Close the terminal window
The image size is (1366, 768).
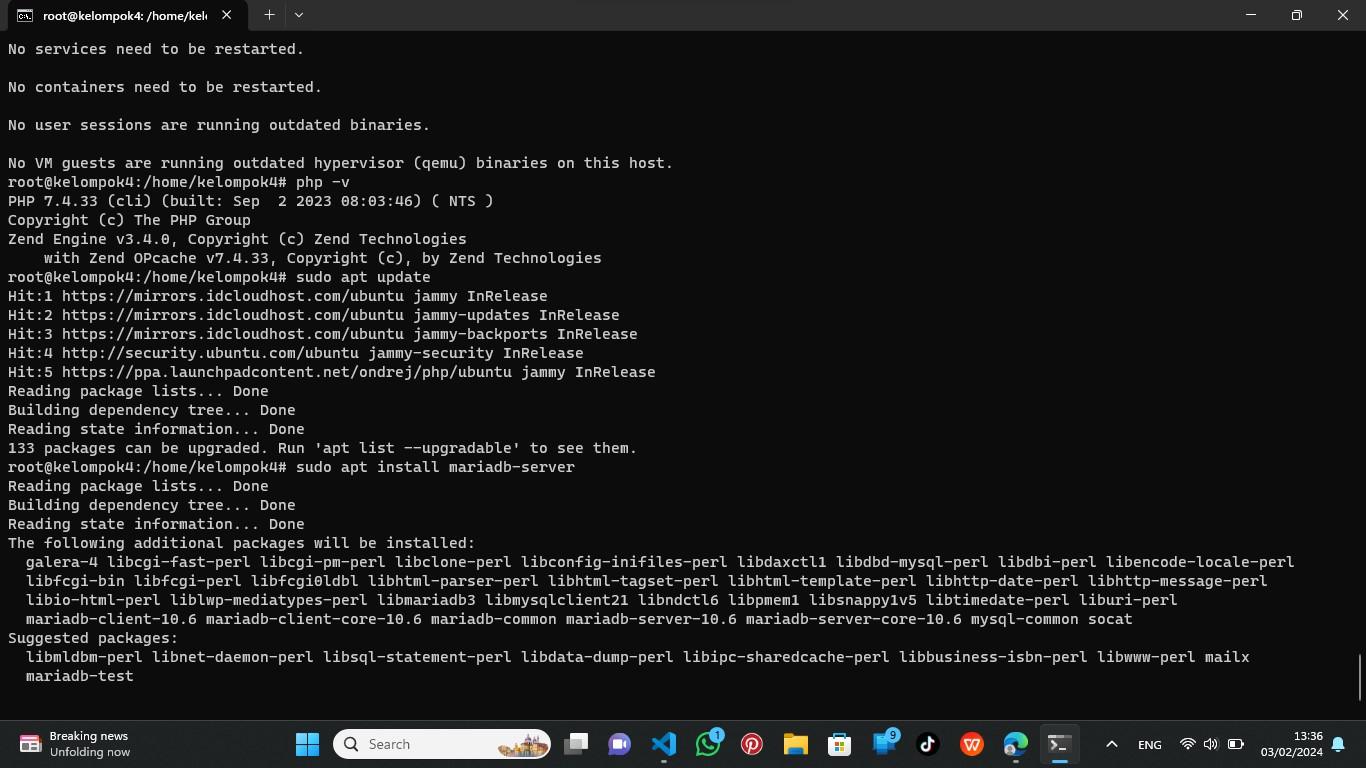click(x=1343, y=15)
